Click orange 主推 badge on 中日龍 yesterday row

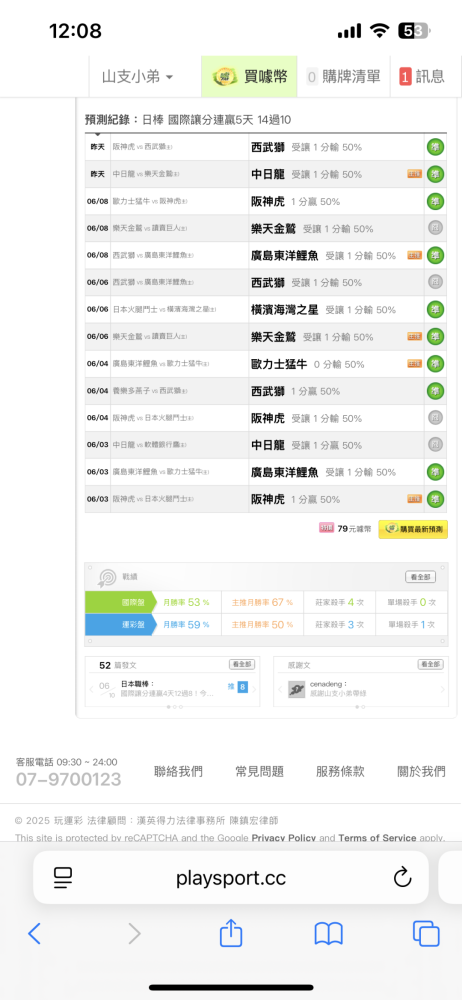pyautogui.click(x=415, y=174)
